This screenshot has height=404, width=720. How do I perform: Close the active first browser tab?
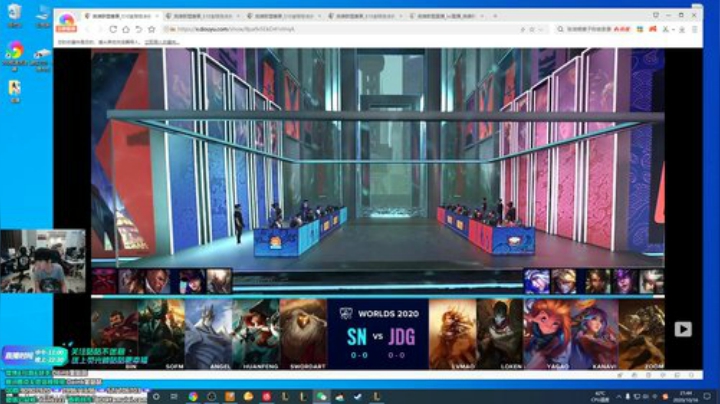pyautogui.click(x=157, y=16)
